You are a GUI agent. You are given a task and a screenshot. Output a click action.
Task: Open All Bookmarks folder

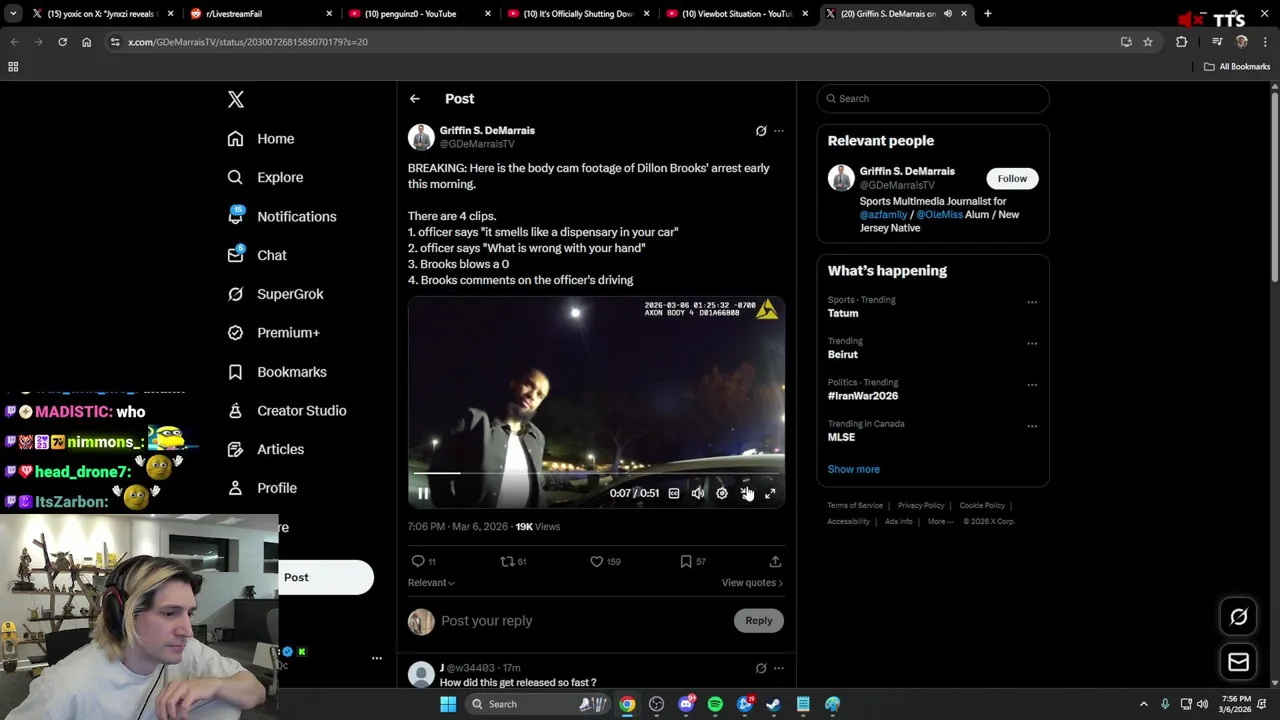click(1237, 67)
